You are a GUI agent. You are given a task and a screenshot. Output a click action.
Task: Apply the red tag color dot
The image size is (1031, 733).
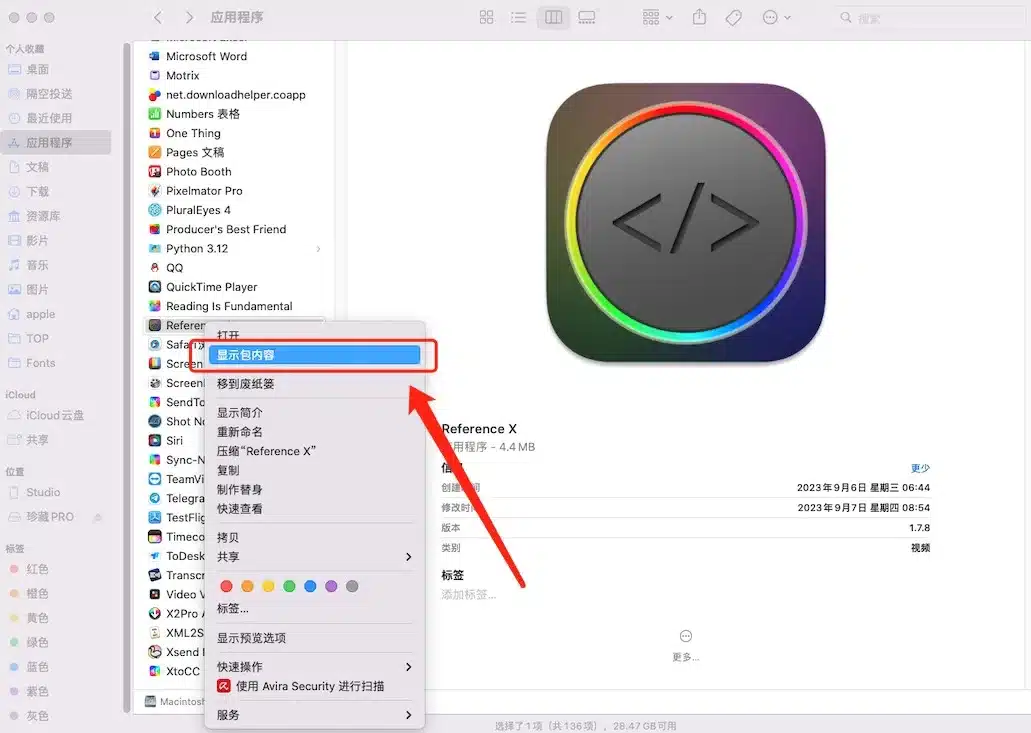coord(226,586)
